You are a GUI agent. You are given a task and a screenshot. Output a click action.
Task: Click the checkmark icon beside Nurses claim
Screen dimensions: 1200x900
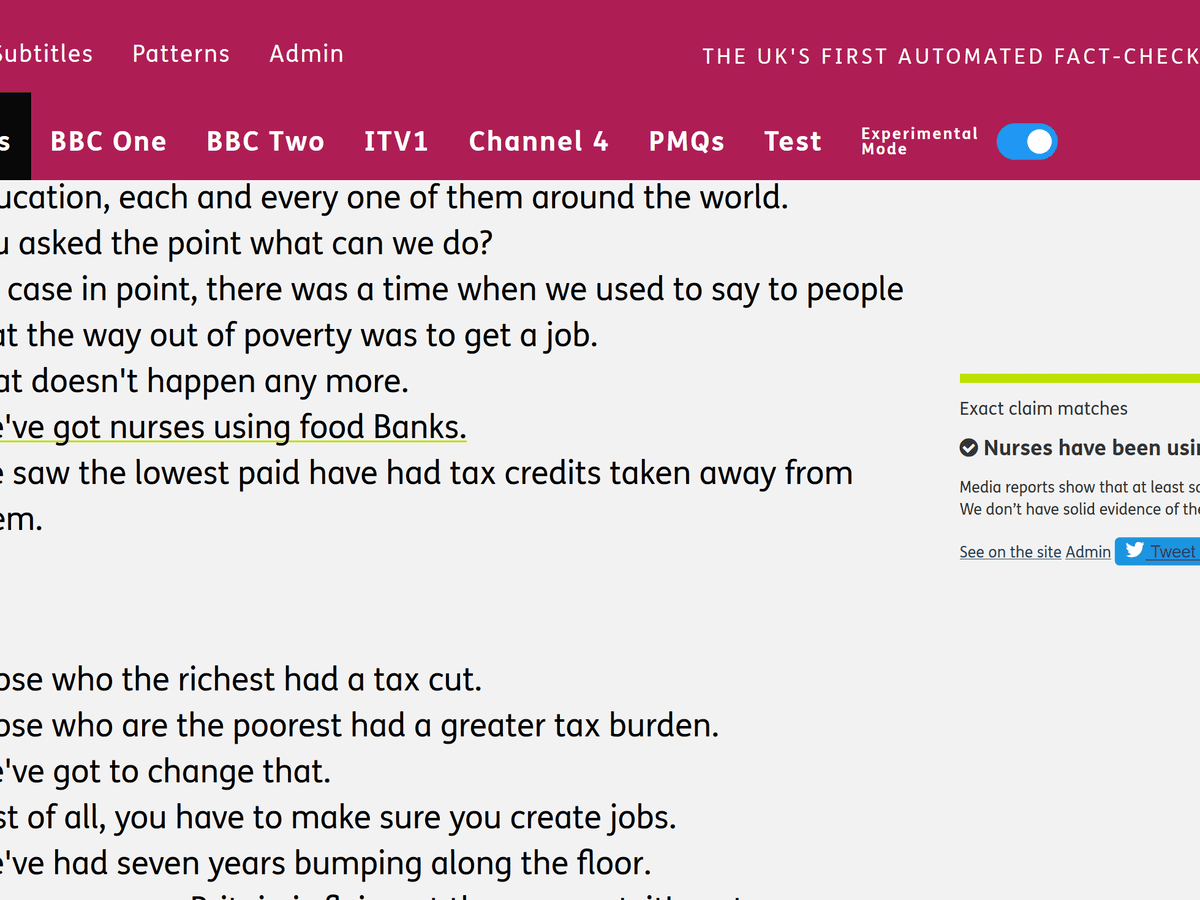969,448
